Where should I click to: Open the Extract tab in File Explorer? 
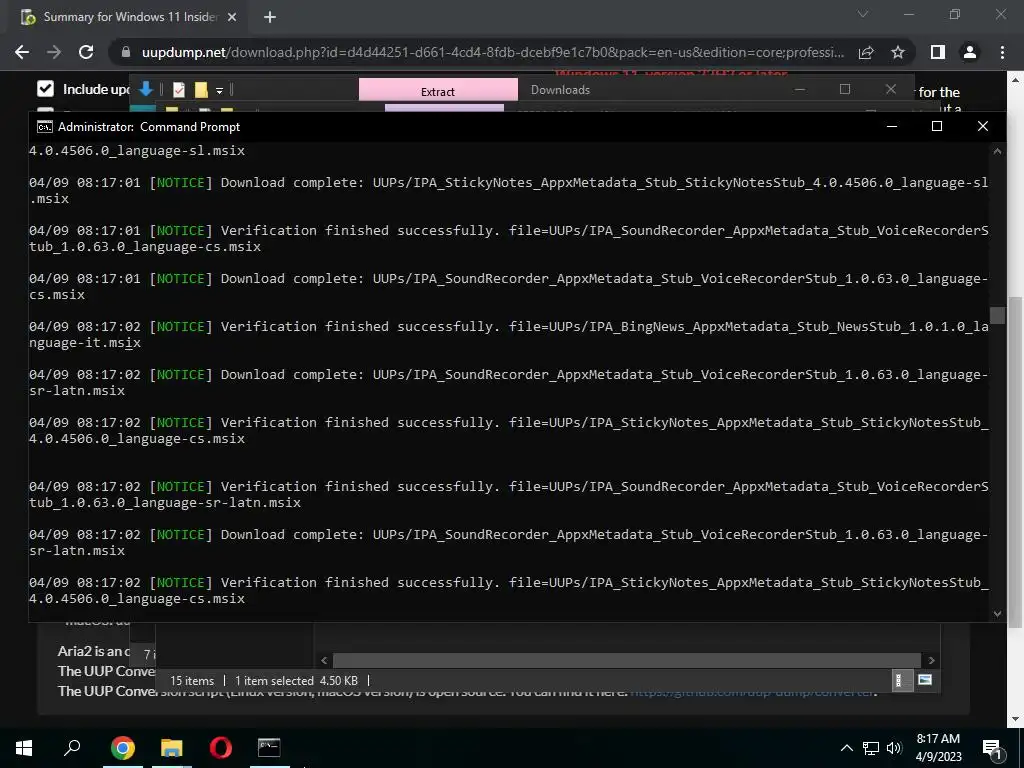pyautogui.click(x=438, y=91)
